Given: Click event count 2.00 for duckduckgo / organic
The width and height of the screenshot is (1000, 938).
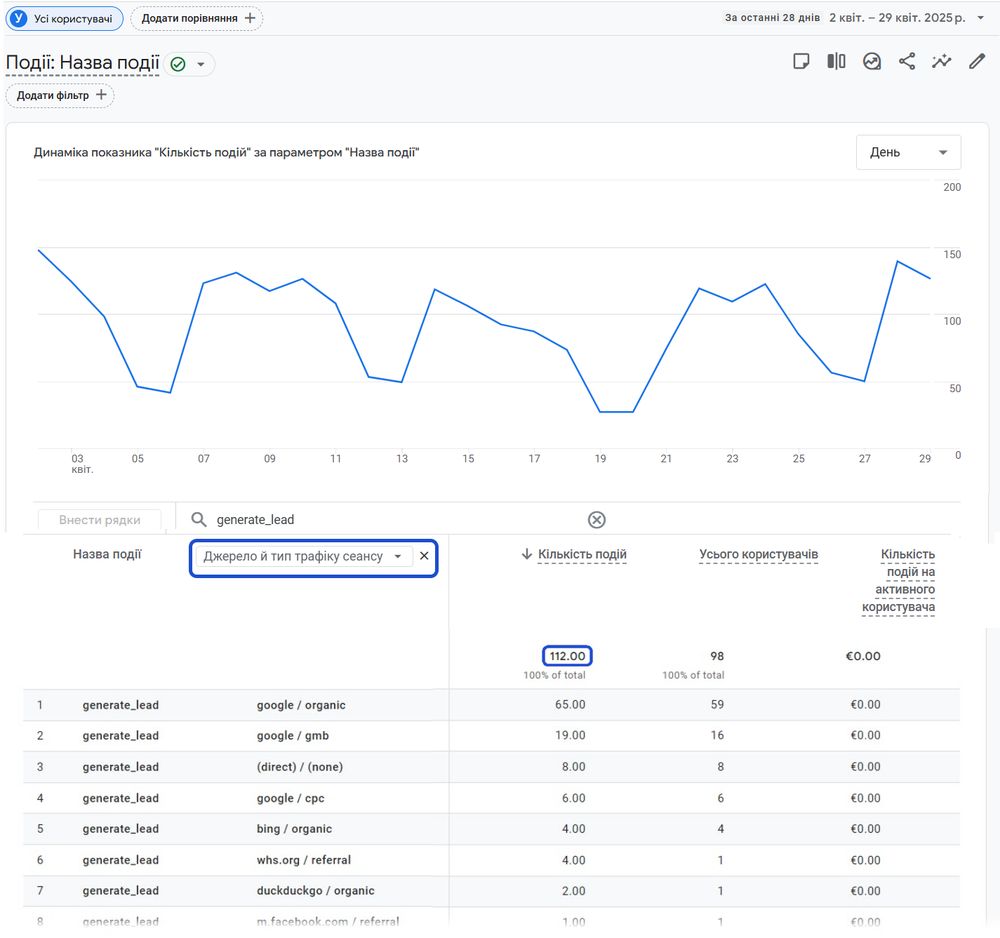Looking at the screenshot, I should point(573,890).
